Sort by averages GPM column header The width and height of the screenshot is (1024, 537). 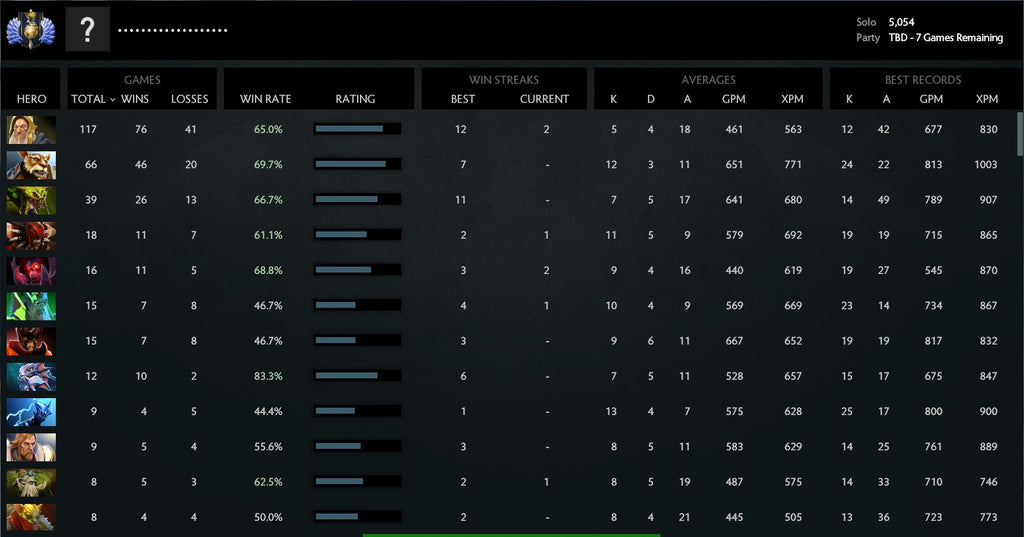point(733,99)
